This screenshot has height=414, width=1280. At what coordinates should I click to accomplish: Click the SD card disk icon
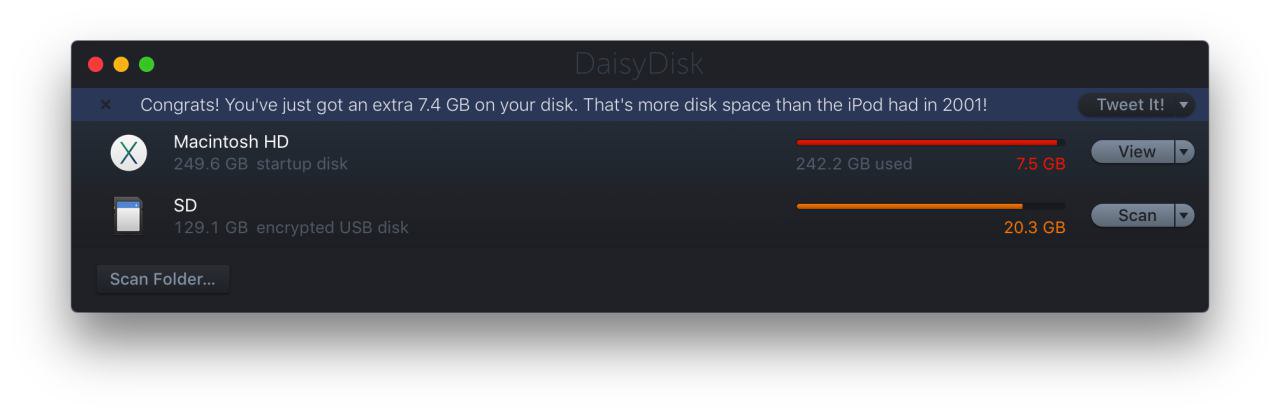pos(128,216)
